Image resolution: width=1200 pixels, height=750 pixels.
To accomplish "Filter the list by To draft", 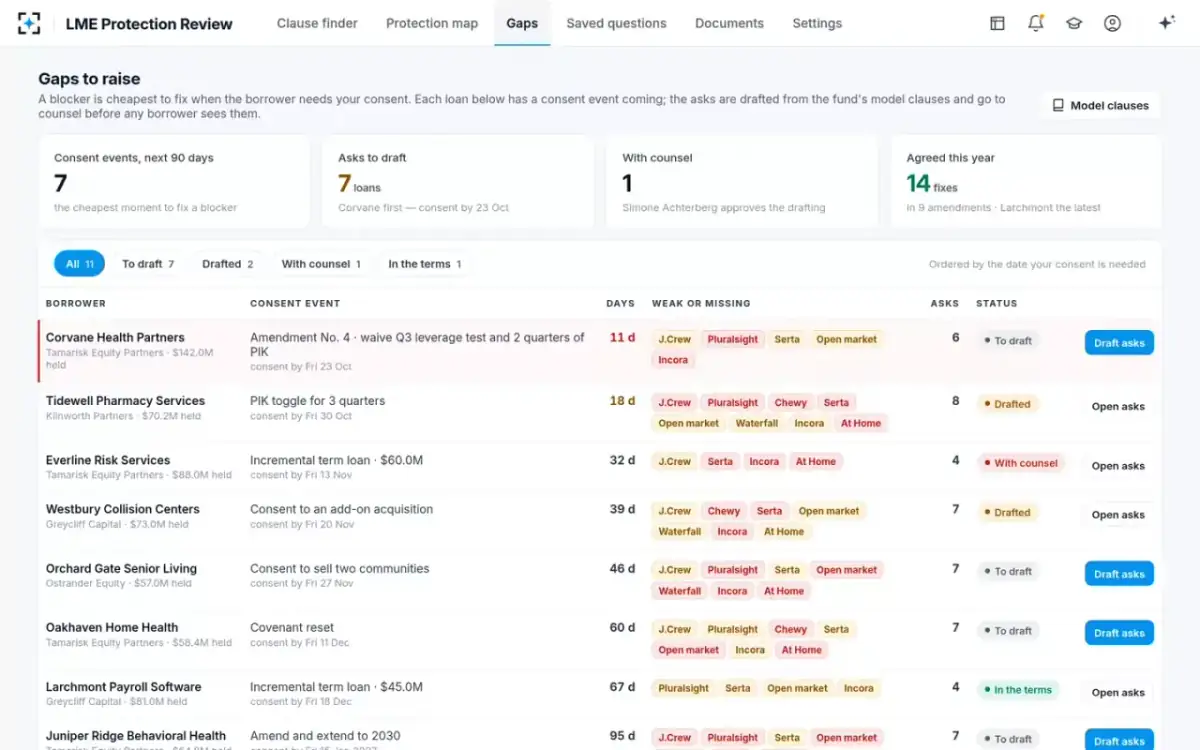I will 148,264.
